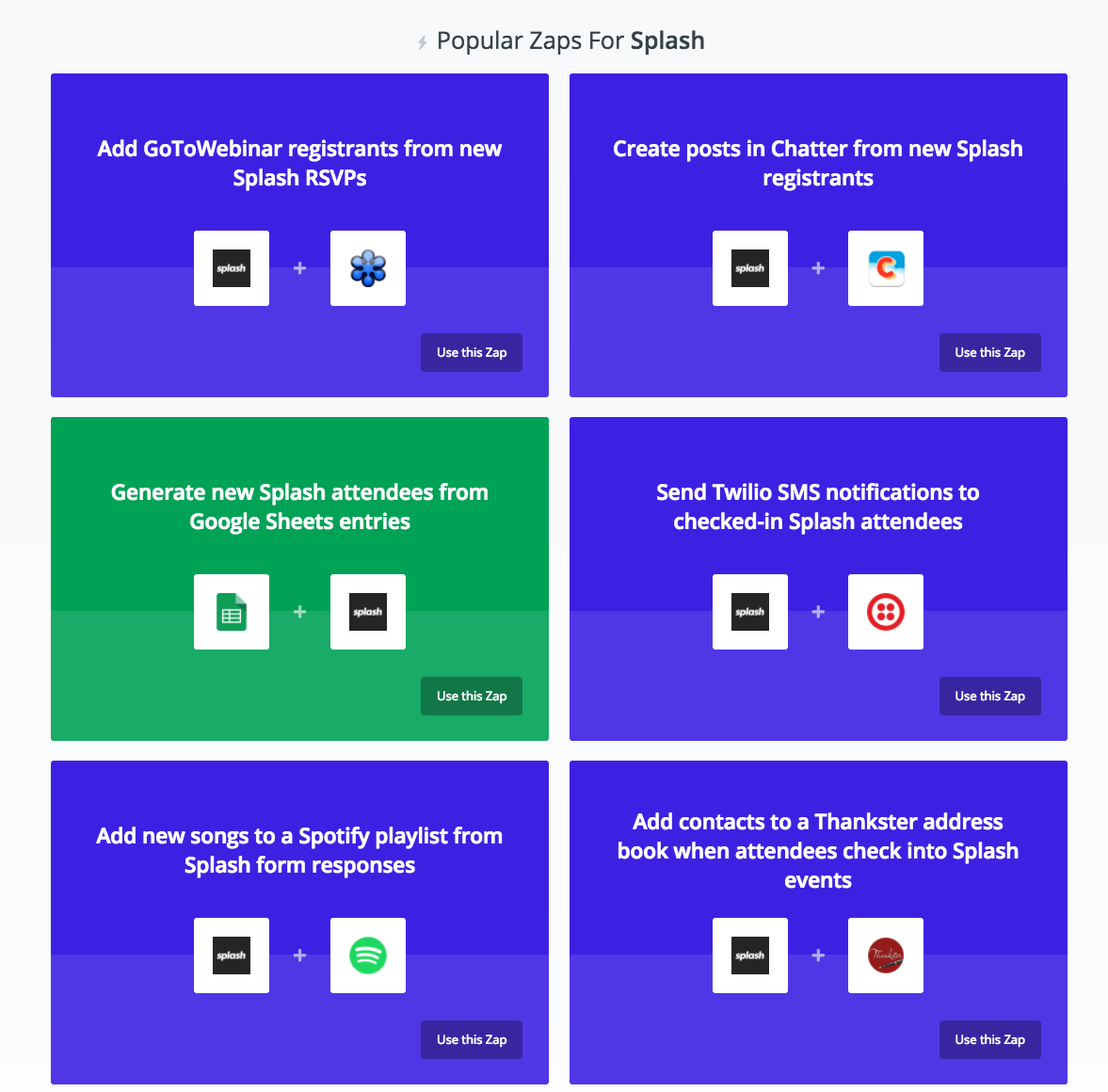
Task: Open 'Add new songs to a Spotify playlist' title
Action: [299, 850]
